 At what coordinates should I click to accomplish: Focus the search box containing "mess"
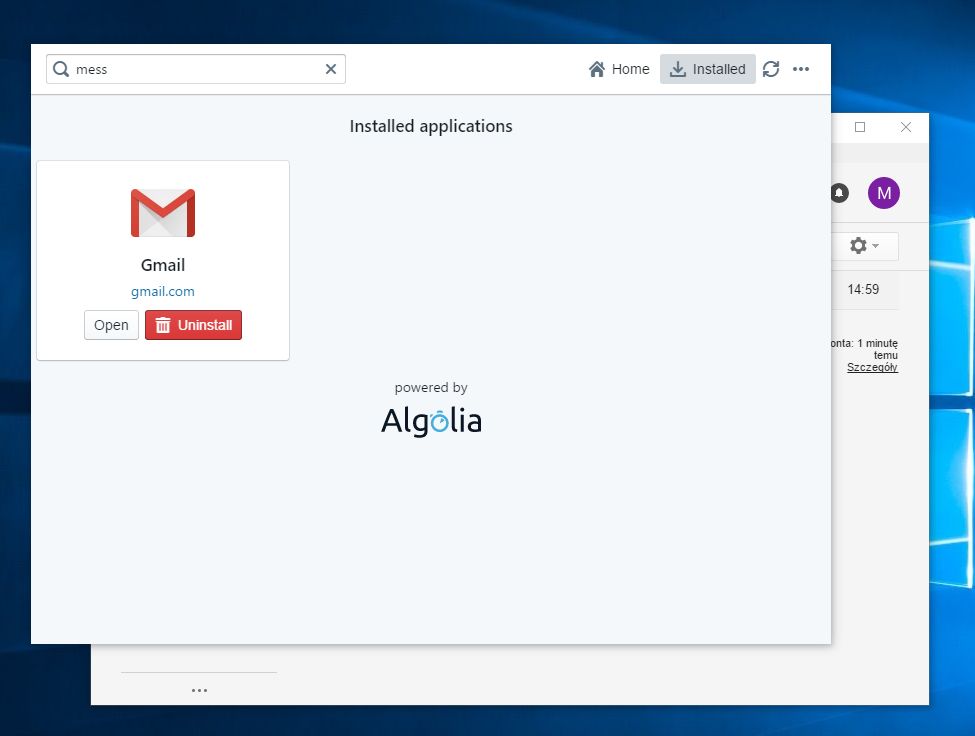click(196, 69)
